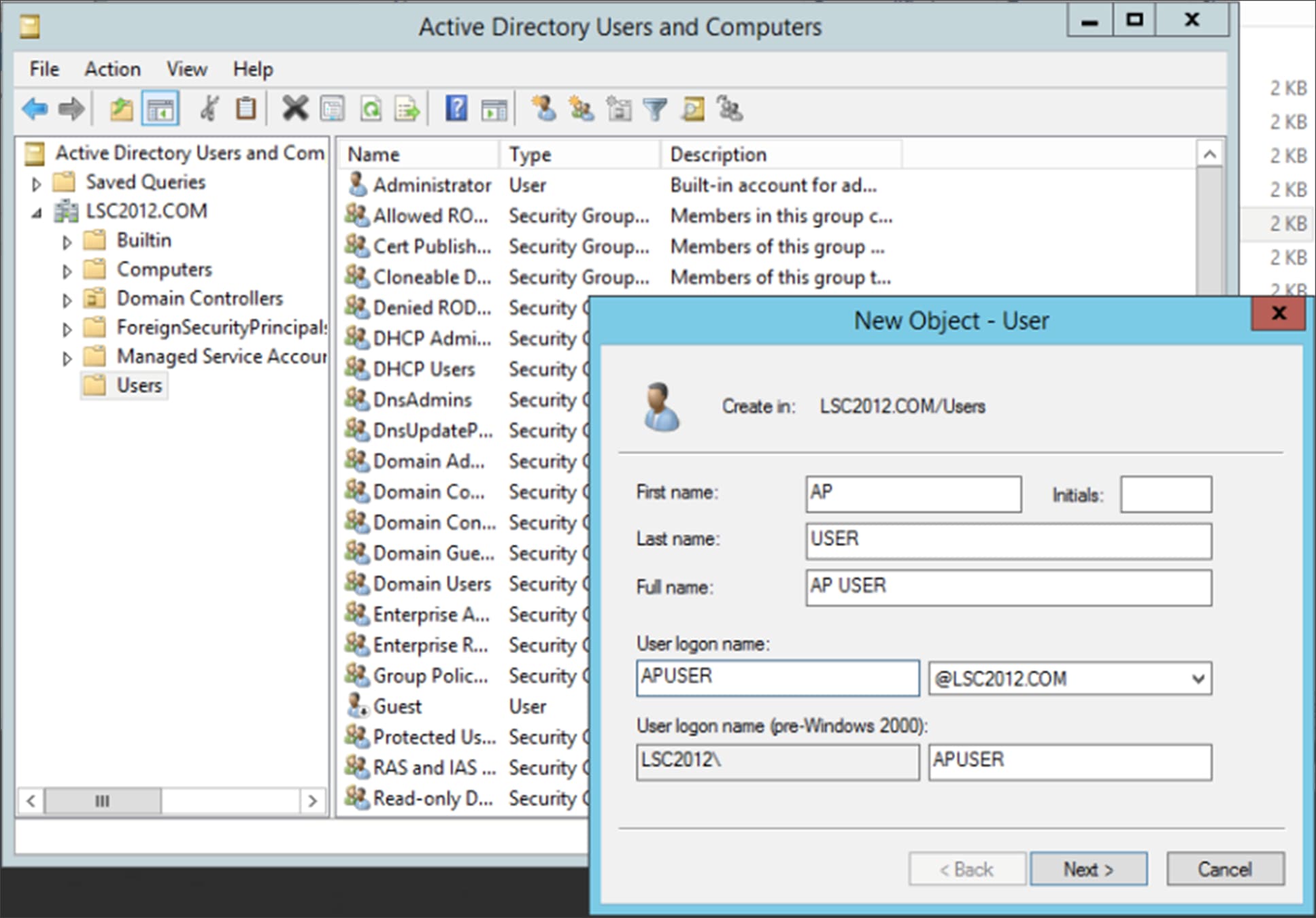Click the Last name input field

pyautogui.click(x=1009, y=541)
